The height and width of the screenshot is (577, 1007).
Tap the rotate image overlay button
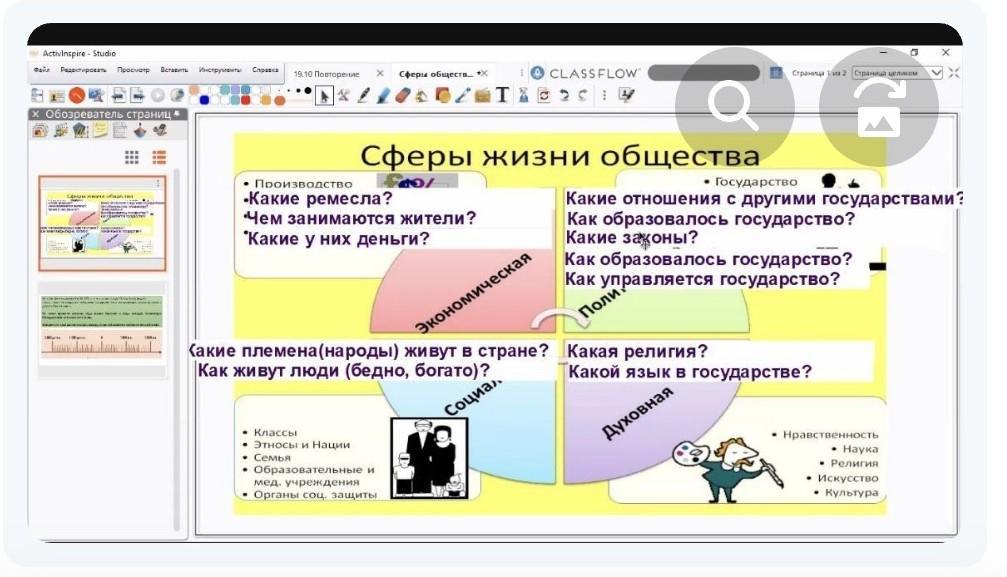[x=879, y=107]
